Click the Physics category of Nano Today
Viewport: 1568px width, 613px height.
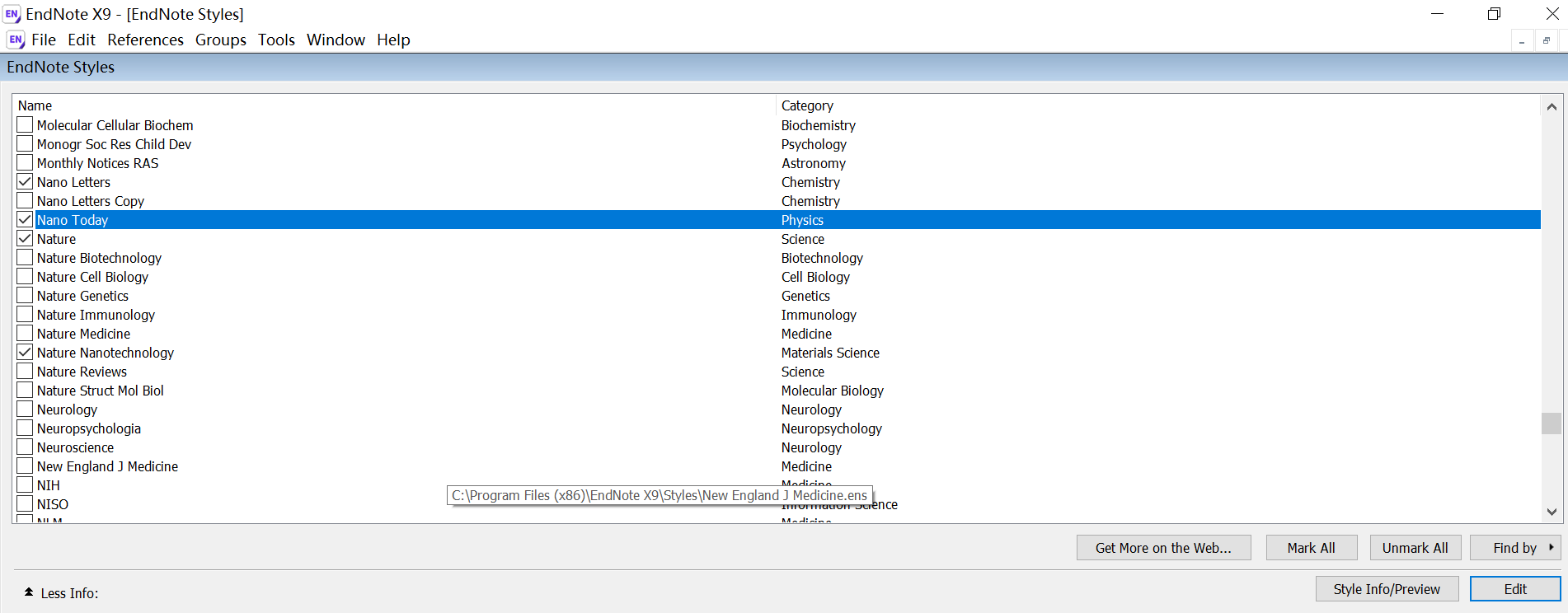802,220
